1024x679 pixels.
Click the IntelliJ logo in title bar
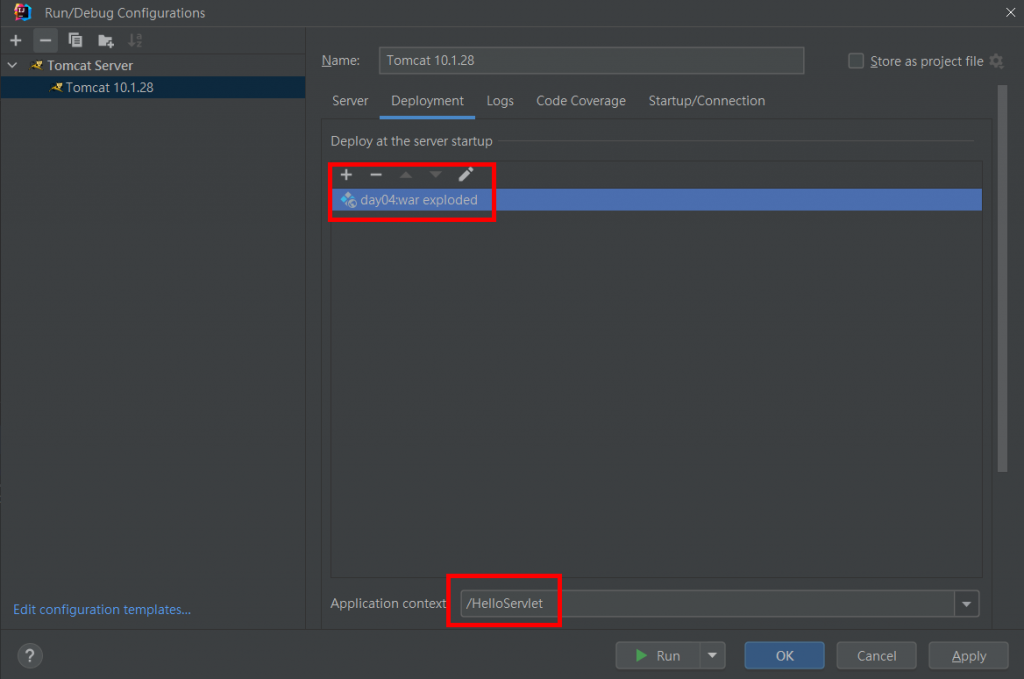pos(23,12)
